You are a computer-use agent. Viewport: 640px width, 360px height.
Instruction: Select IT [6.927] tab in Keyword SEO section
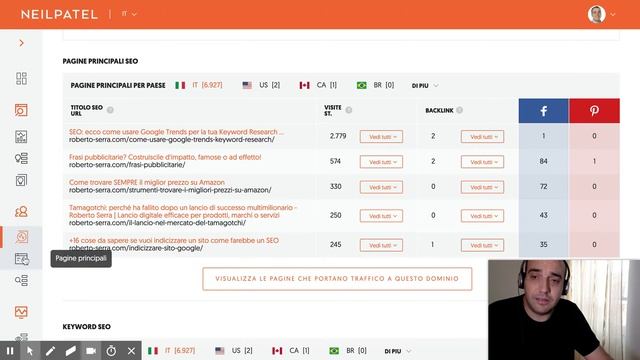171,351
